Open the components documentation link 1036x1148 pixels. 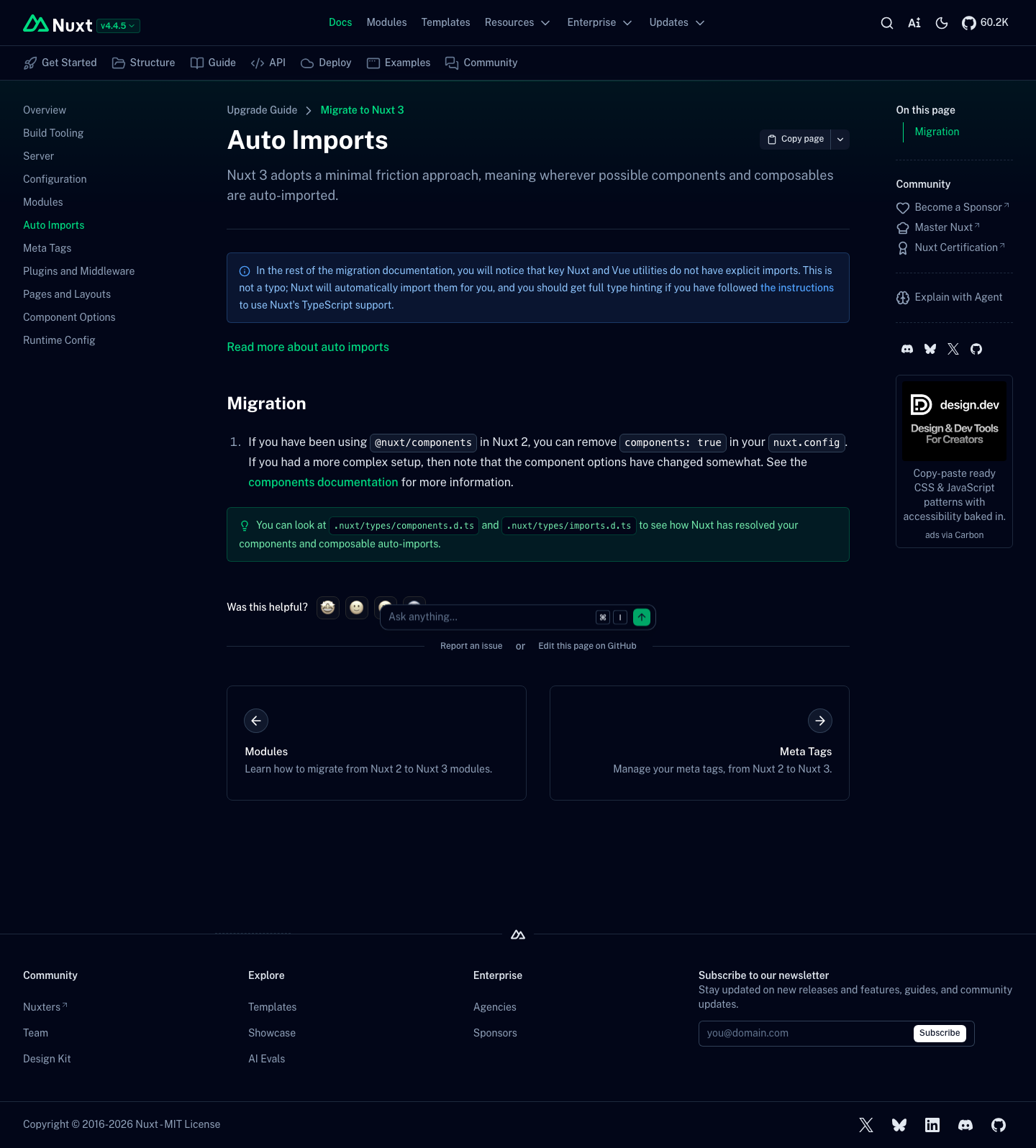(323, 482)
